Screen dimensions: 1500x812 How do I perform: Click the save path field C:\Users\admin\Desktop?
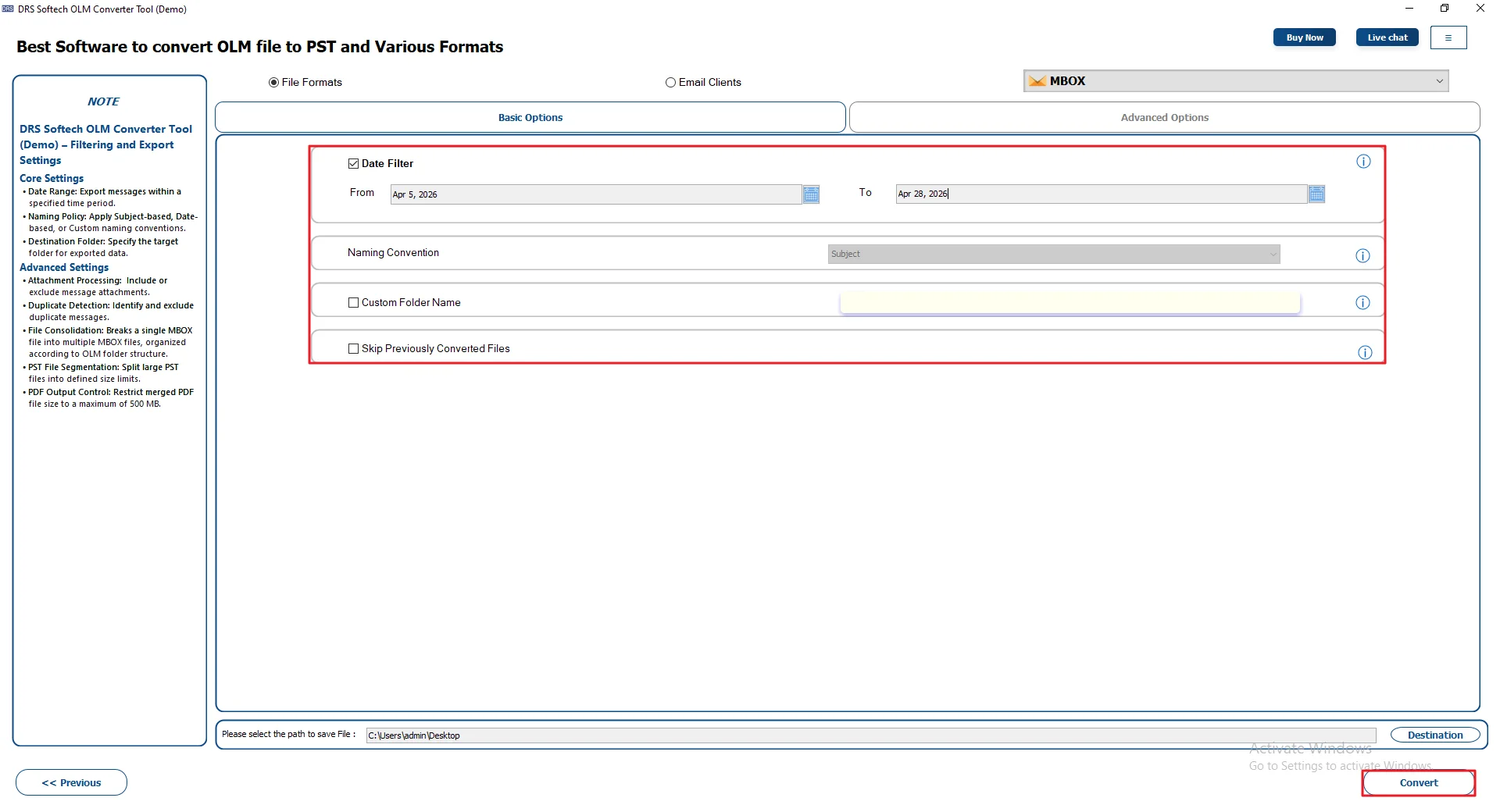[871, 735]
